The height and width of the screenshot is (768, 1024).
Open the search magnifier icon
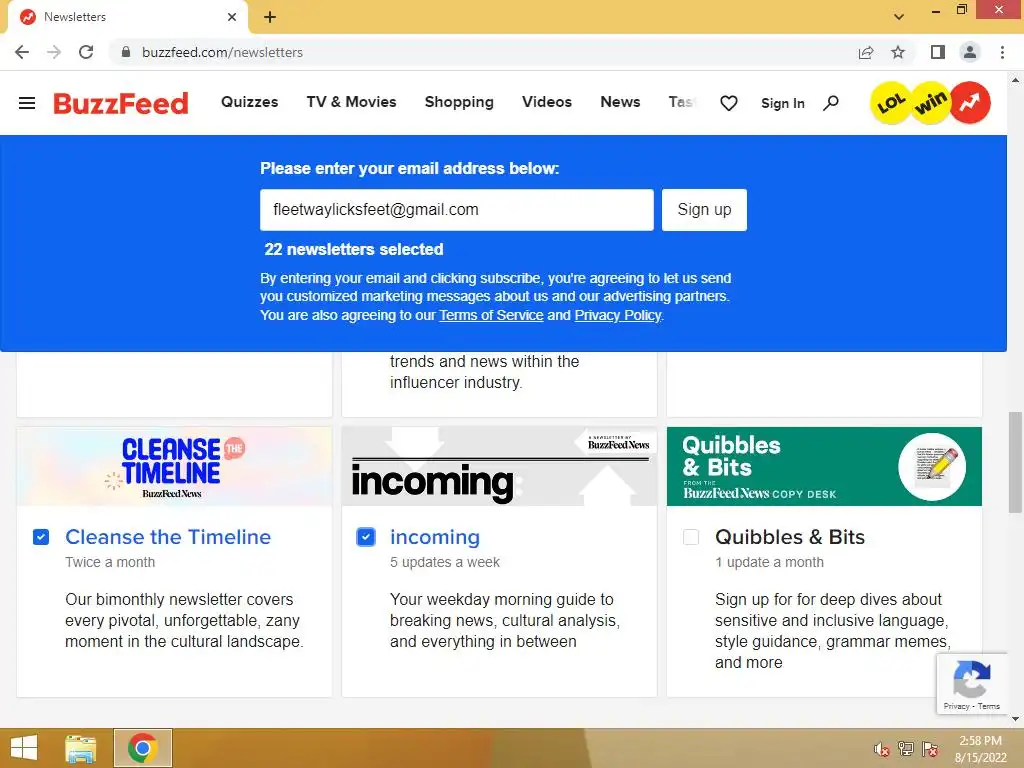[x=831, y=103]
